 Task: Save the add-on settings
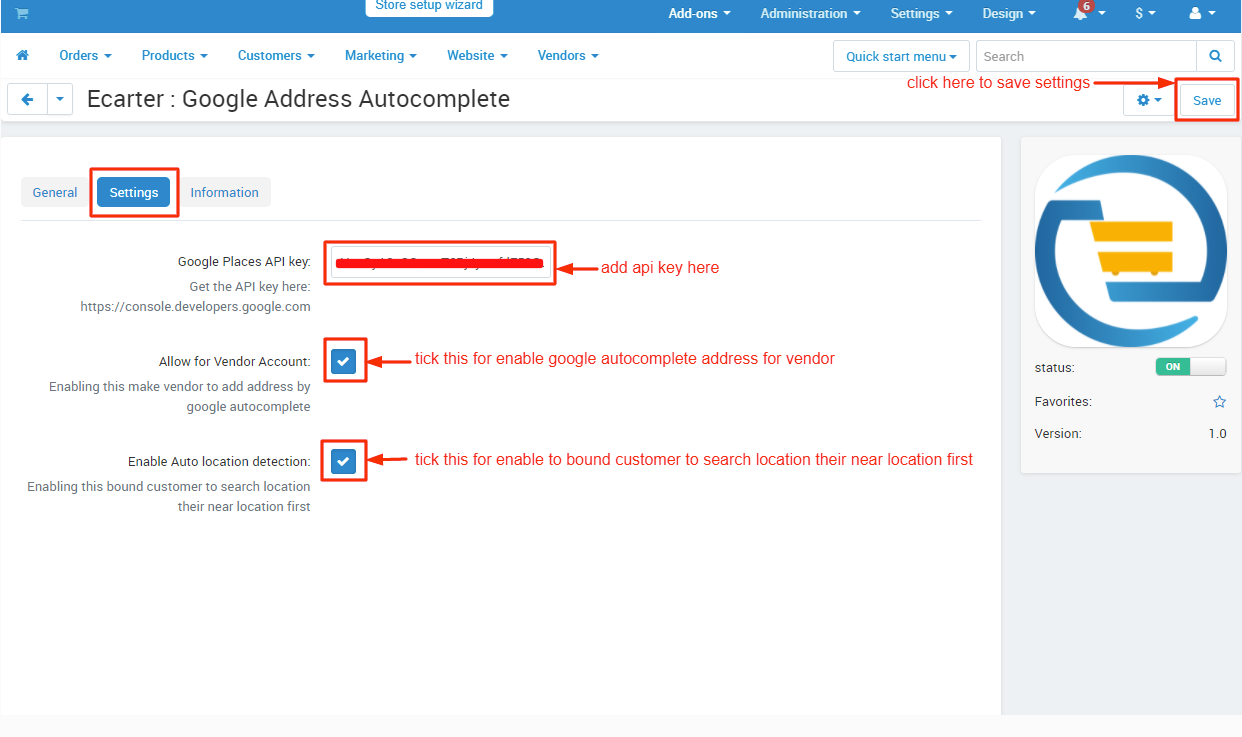pos(1206,100)
